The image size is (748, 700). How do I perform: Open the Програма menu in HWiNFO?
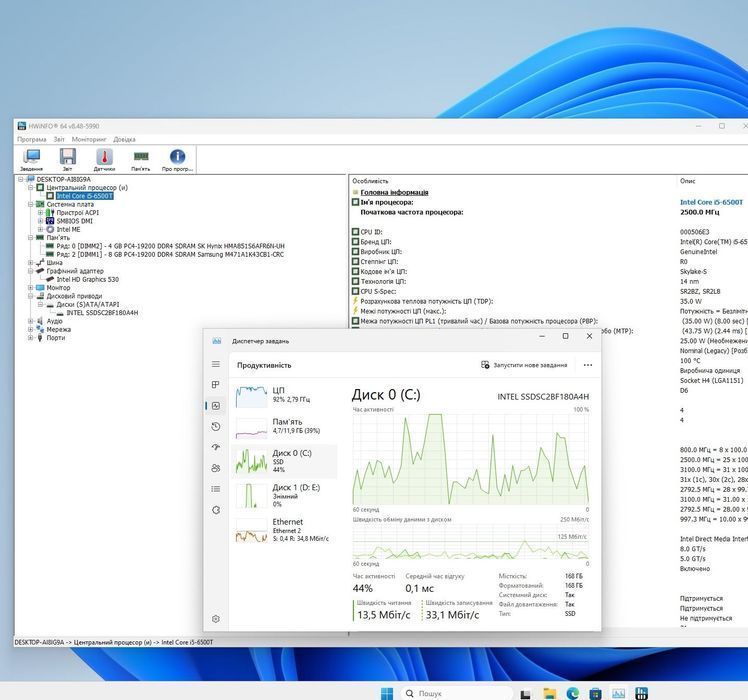[x=32, y=139]
